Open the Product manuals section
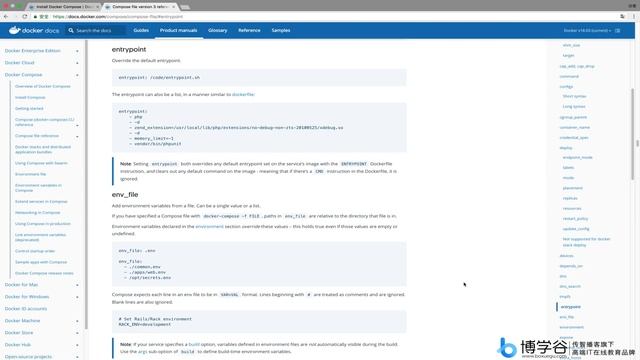640x360 pixels. coord(178,30)
